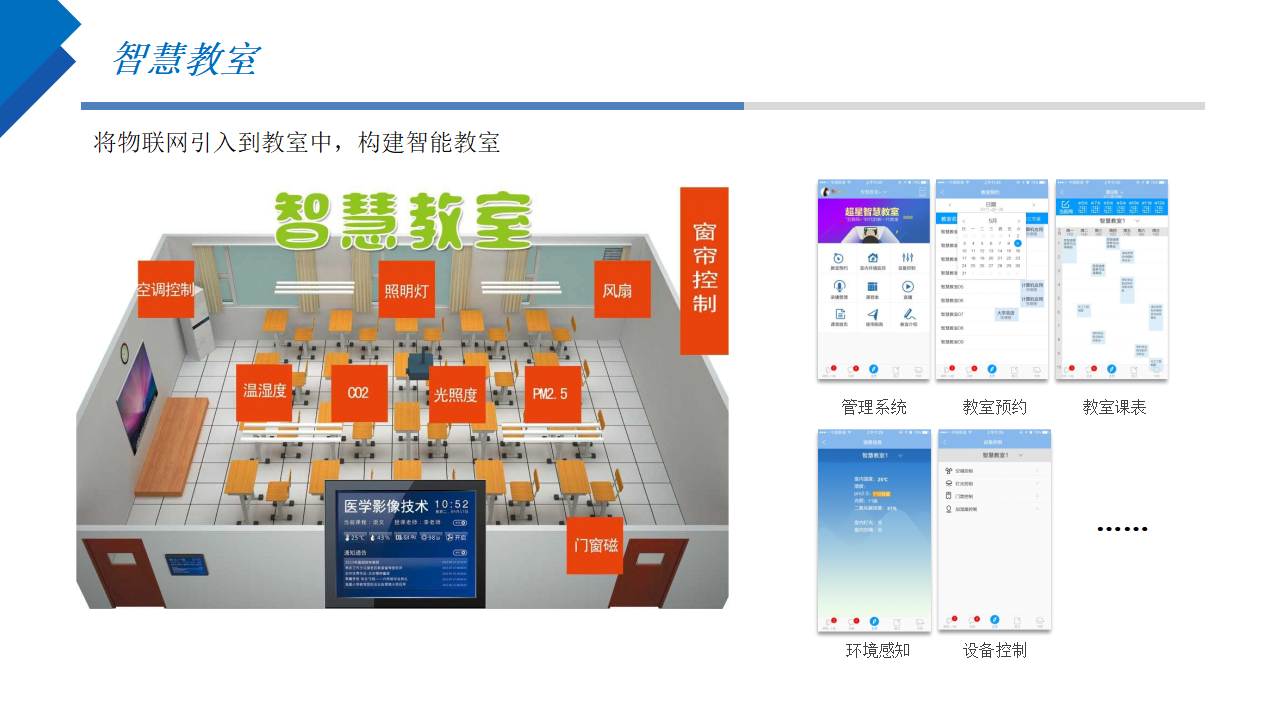Image resolution: width=1280 pixels, height=720 pixels.
Task: Click the 超星智慧教室 banner image
Action: point(873,221)
